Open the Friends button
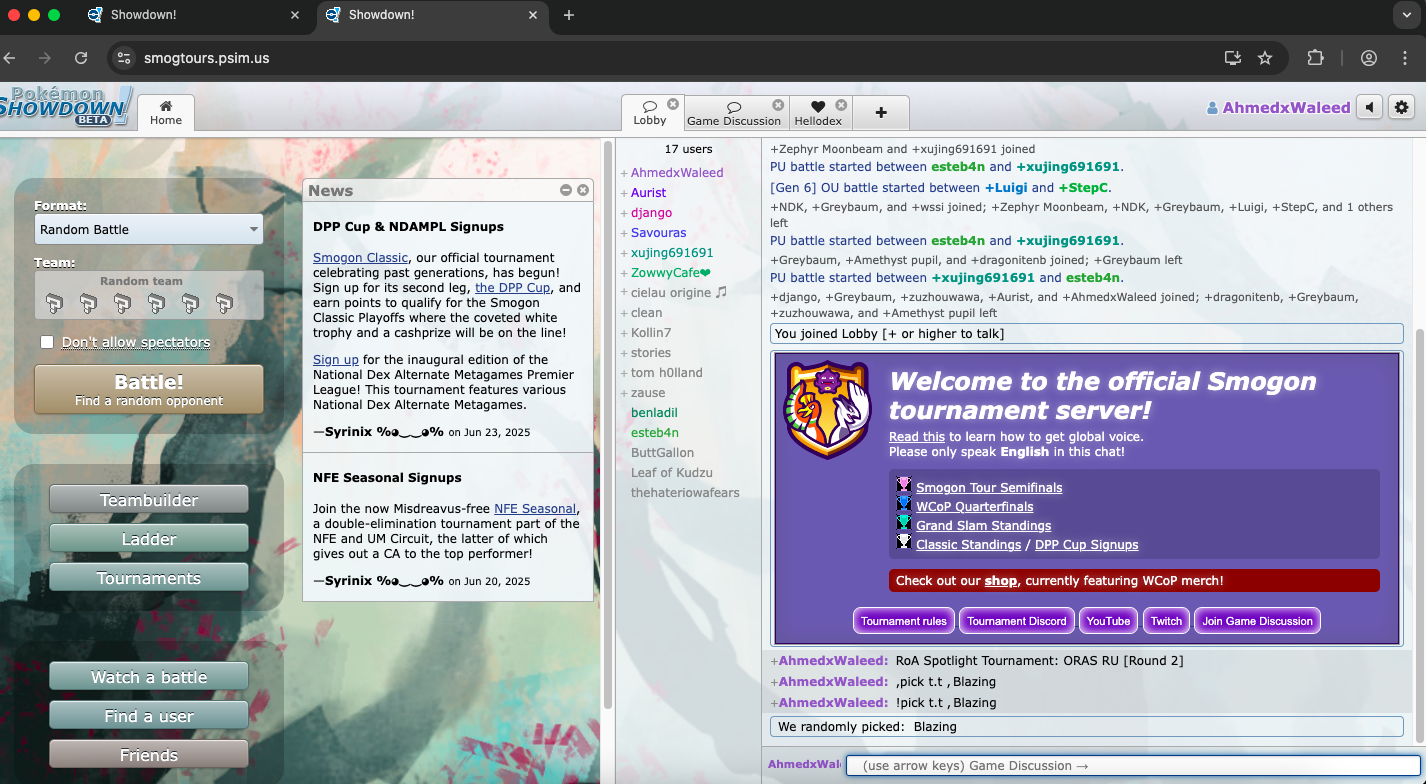 (149, 755)
